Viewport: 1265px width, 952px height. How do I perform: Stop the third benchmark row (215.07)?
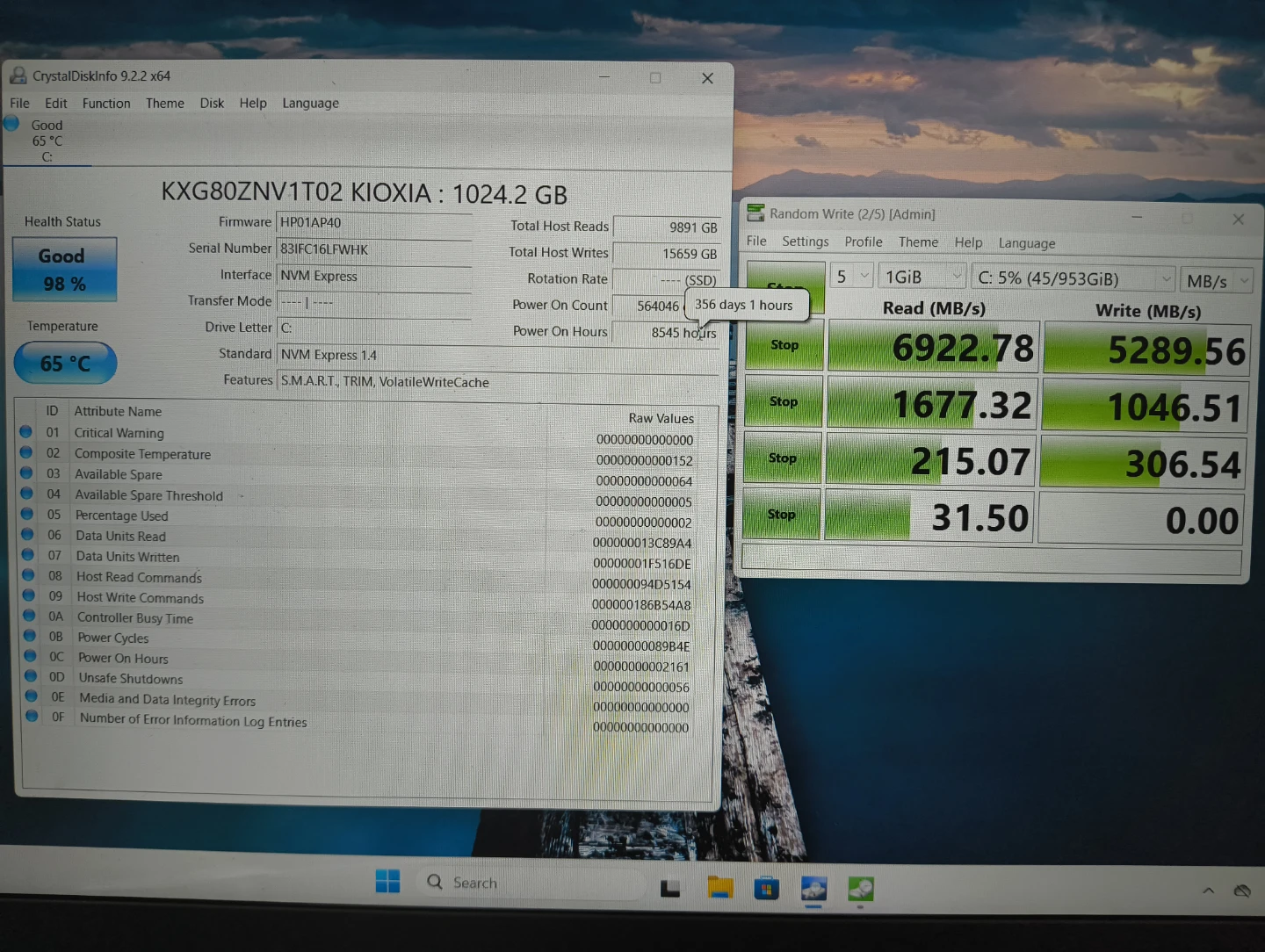point(783,458)
